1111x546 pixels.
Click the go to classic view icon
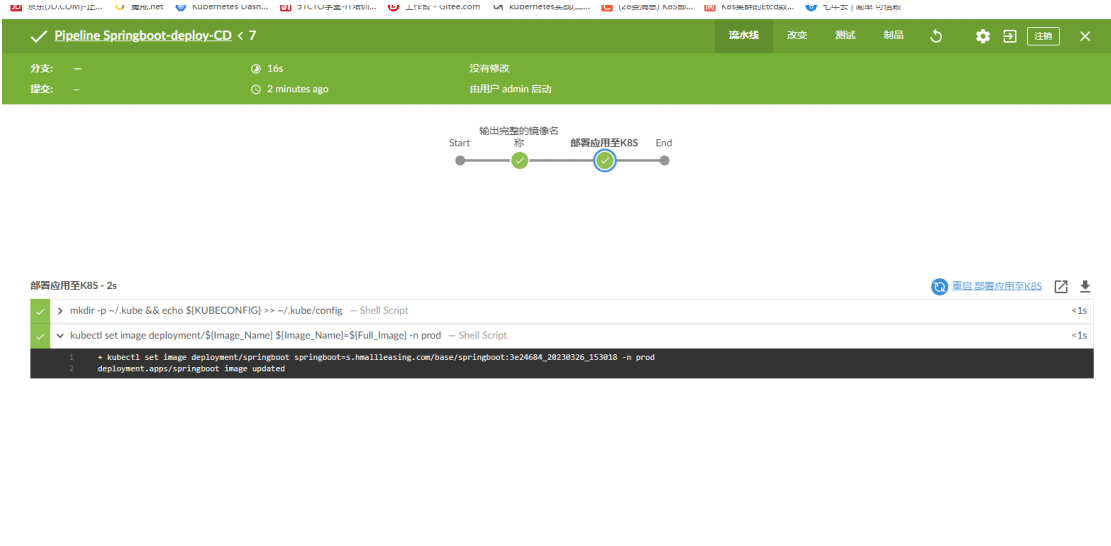tap(1010, 36)
